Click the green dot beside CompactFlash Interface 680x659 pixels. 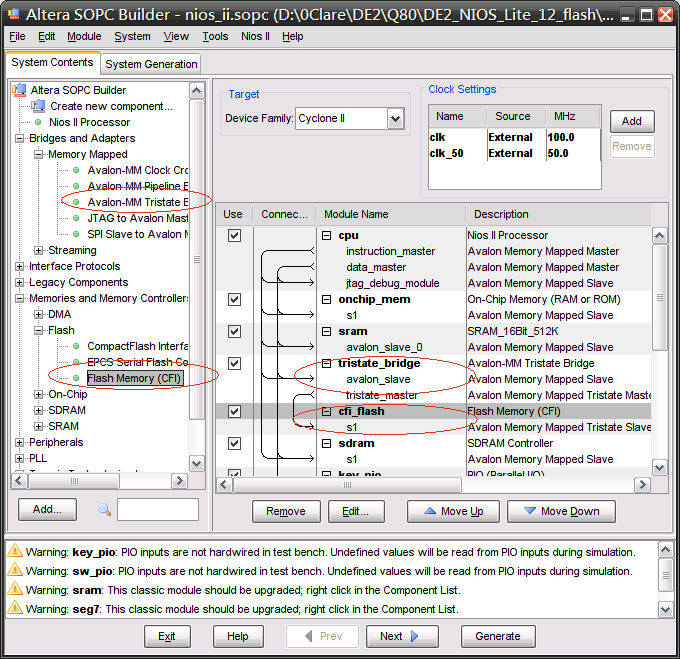click(x=76, y=346)
